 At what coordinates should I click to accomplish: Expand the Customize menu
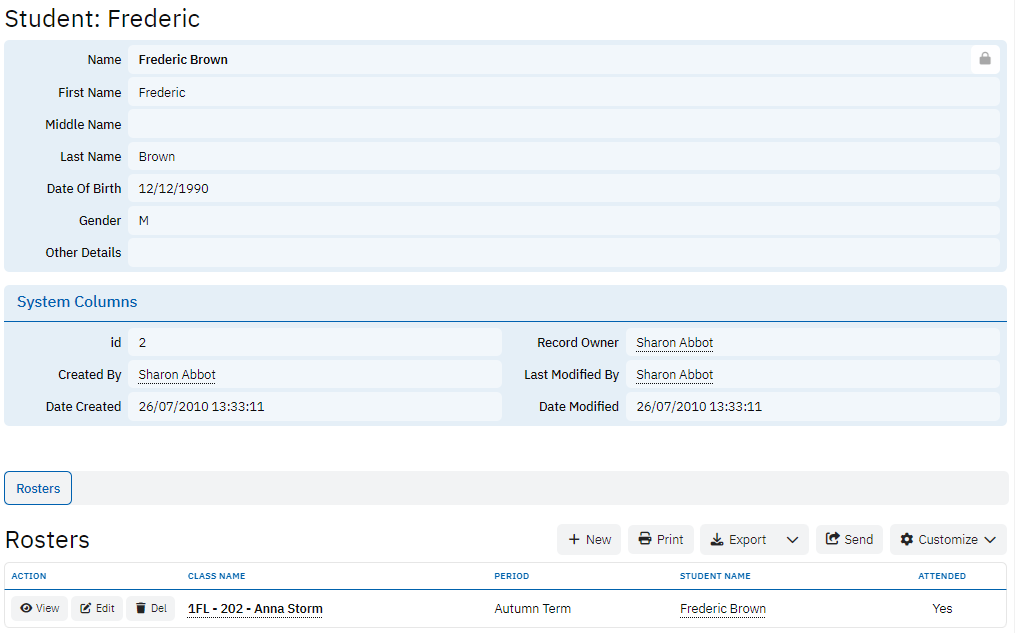click(947, 539)
